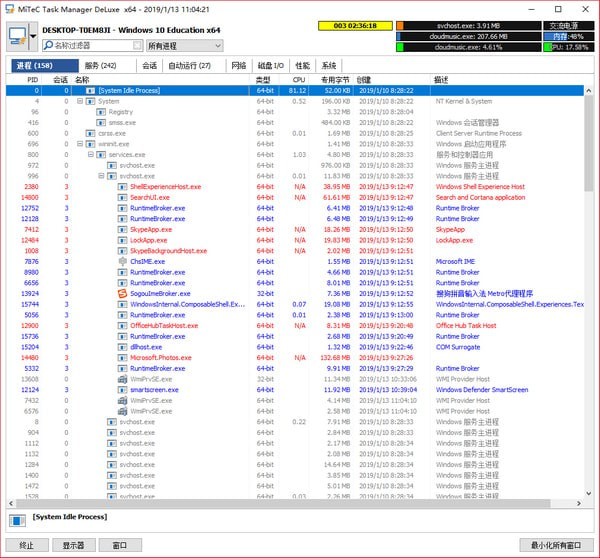Click the 最小化所有窗口 button
The height and width of the screenshot is (558, 600).
click(556, 545)
